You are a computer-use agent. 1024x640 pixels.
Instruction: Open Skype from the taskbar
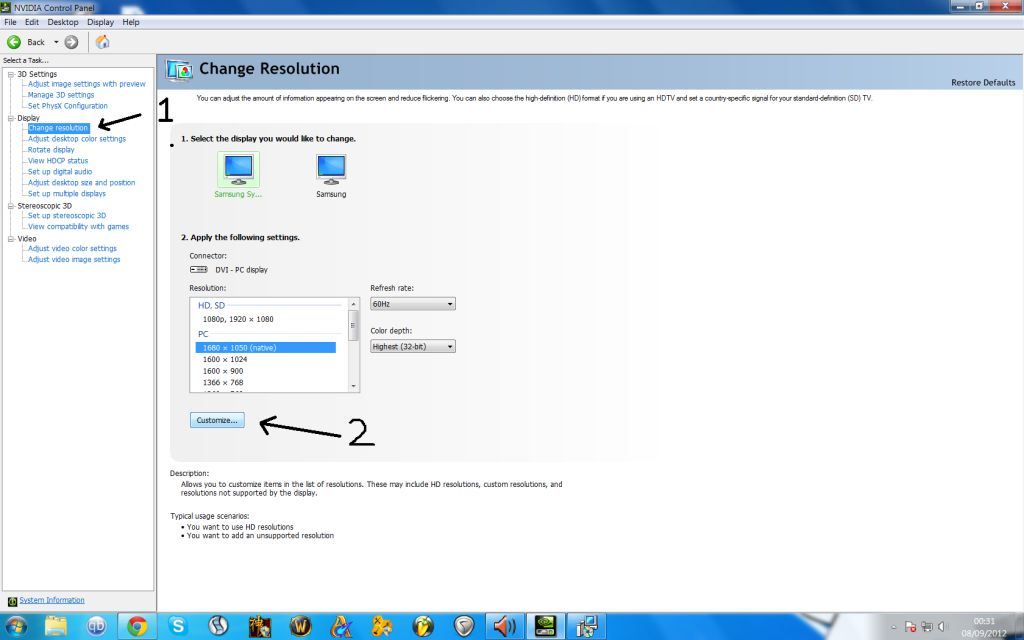pos(178,626)
